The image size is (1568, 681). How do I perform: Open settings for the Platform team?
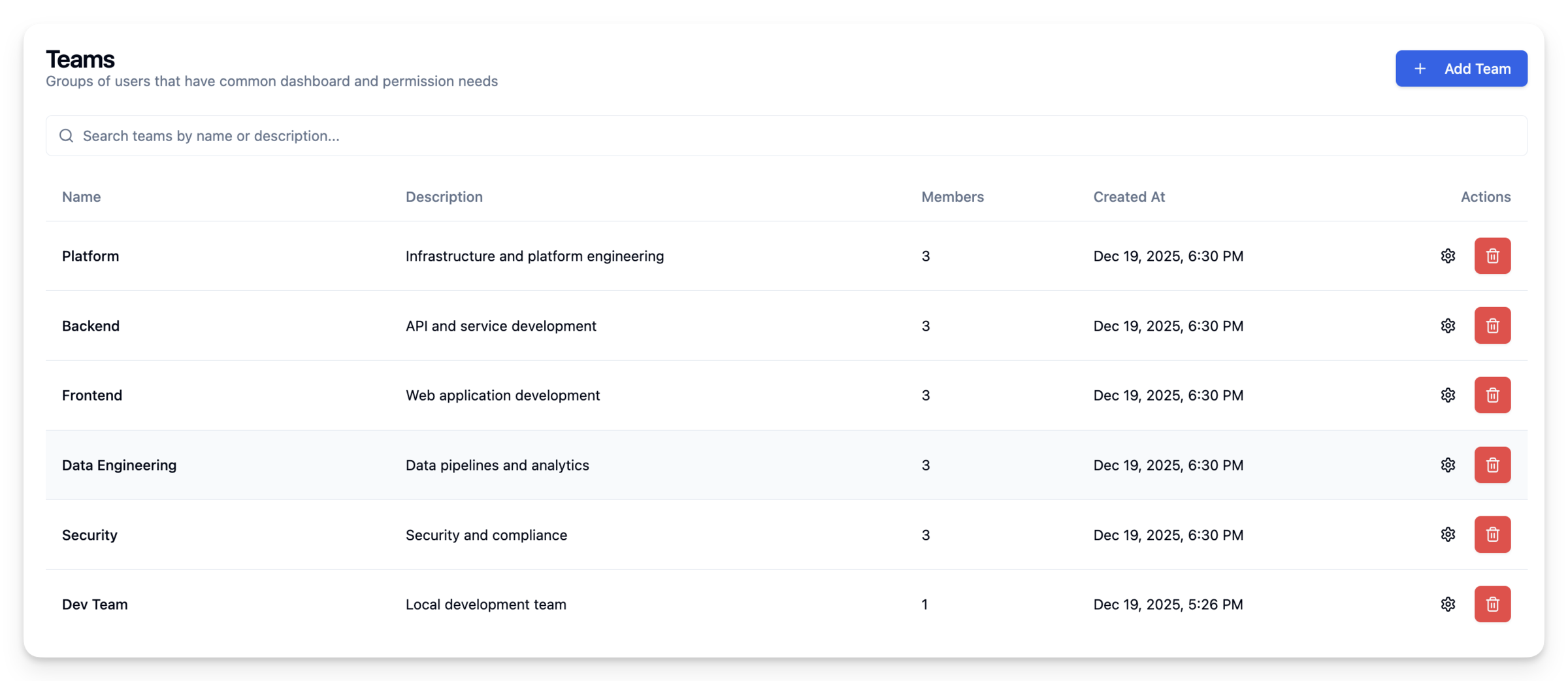[1448, 256]
